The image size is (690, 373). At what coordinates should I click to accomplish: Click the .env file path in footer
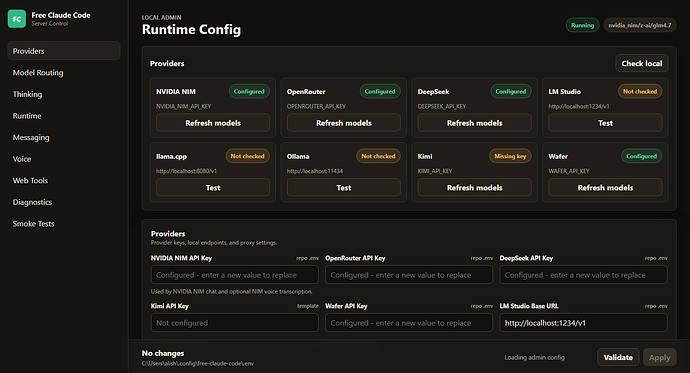point(198,364)
